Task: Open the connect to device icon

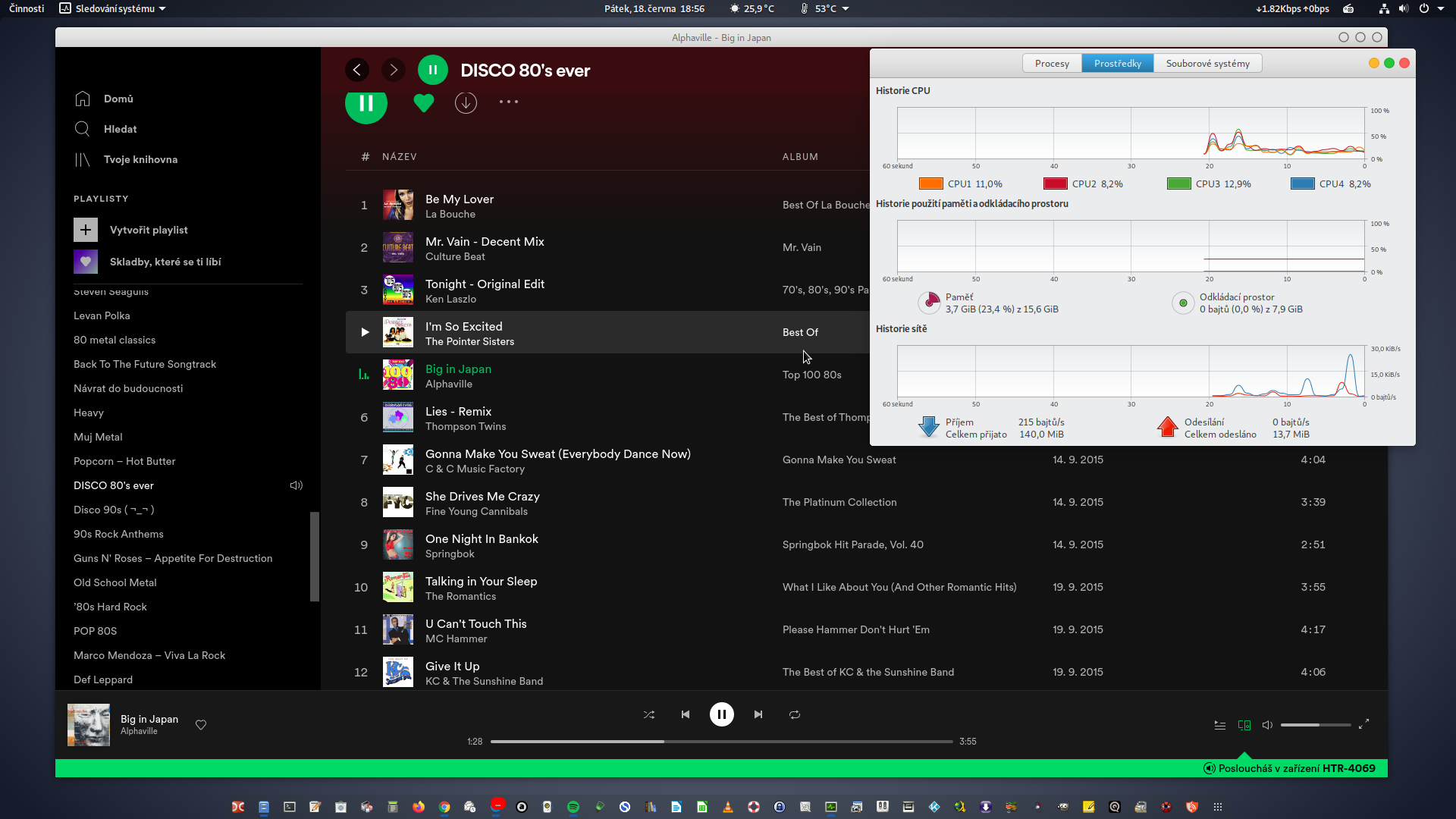Action: (x=1244, y=725)
